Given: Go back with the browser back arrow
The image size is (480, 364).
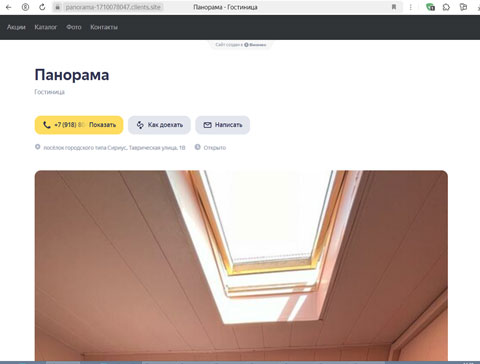Looking at the screenshot, I should [9, 7].
